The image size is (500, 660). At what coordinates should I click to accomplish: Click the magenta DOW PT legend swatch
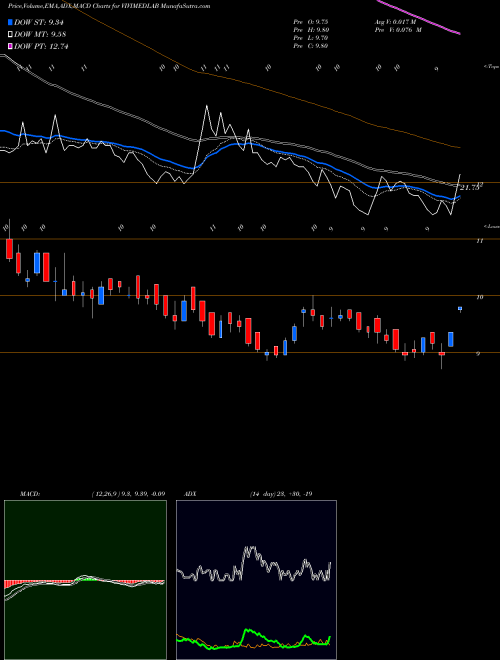[10, 46]
